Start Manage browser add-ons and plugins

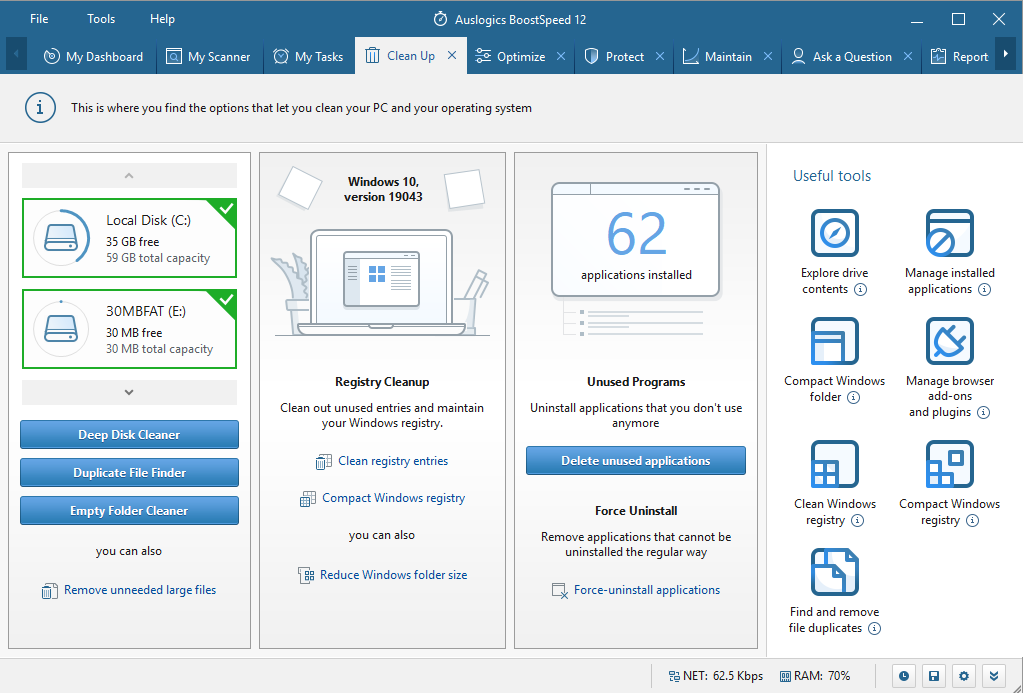(x=948, y=341)
